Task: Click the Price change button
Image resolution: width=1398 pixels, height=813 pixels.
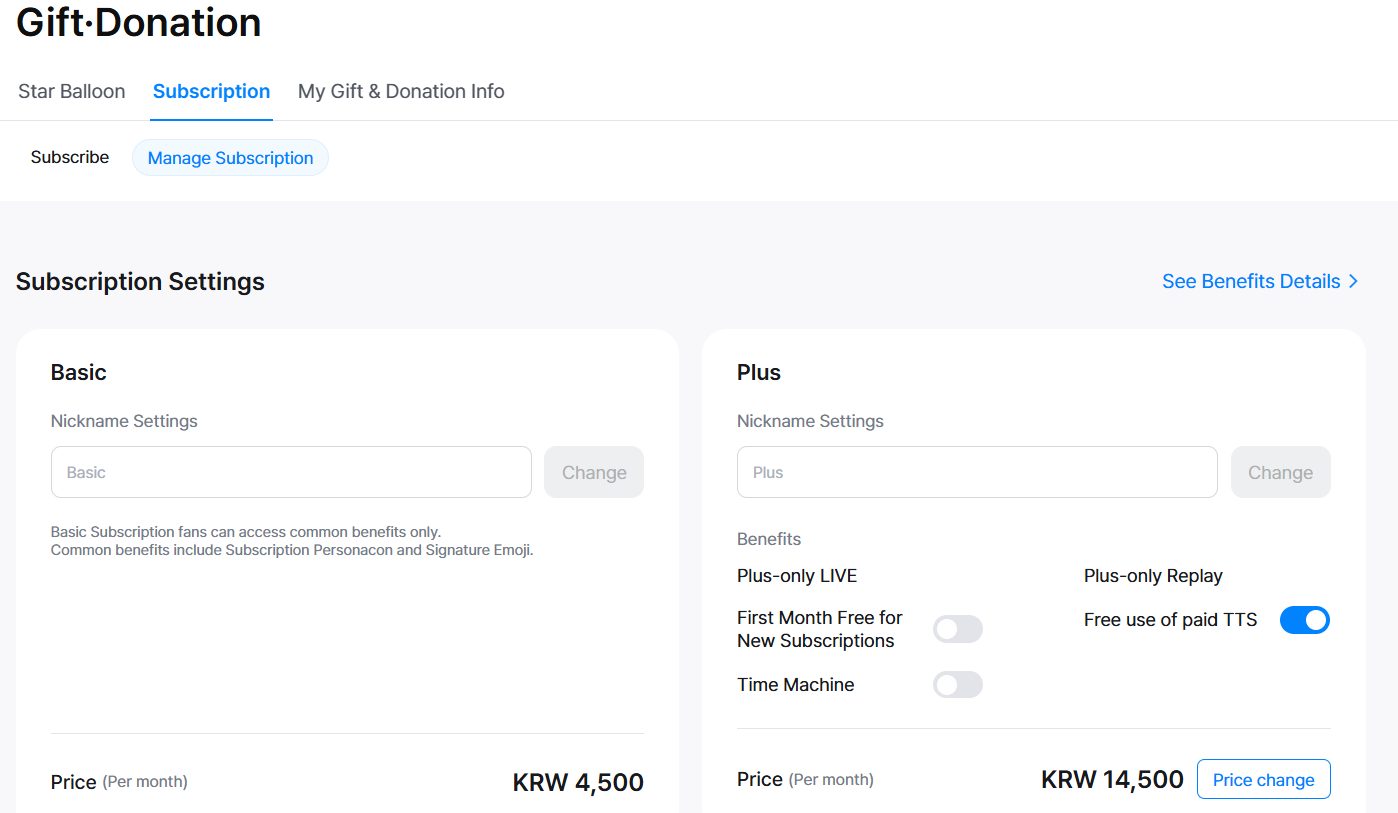Action: click(x=1263, y=780)
